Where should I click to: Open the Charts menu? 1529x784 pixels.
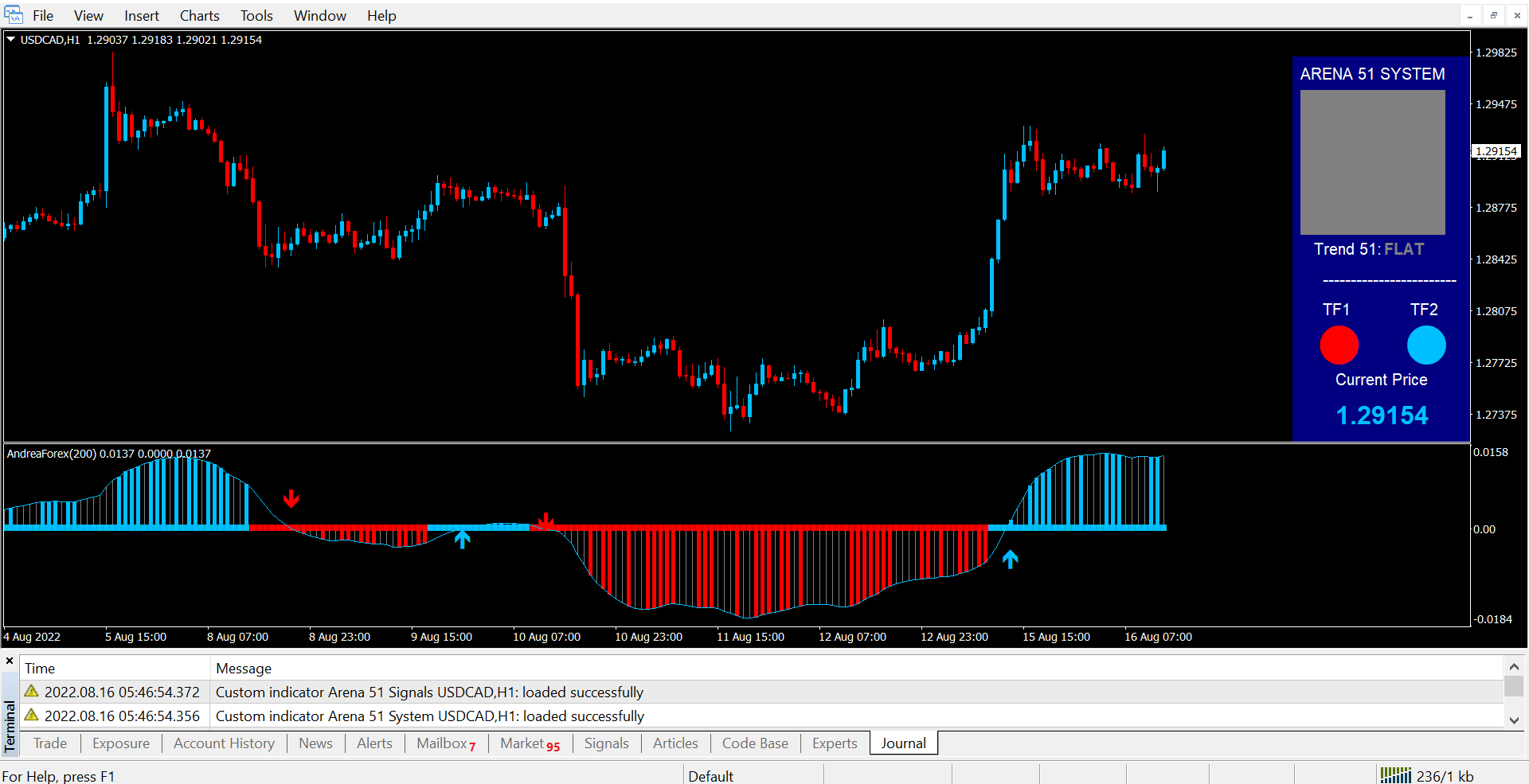(199, 16)
